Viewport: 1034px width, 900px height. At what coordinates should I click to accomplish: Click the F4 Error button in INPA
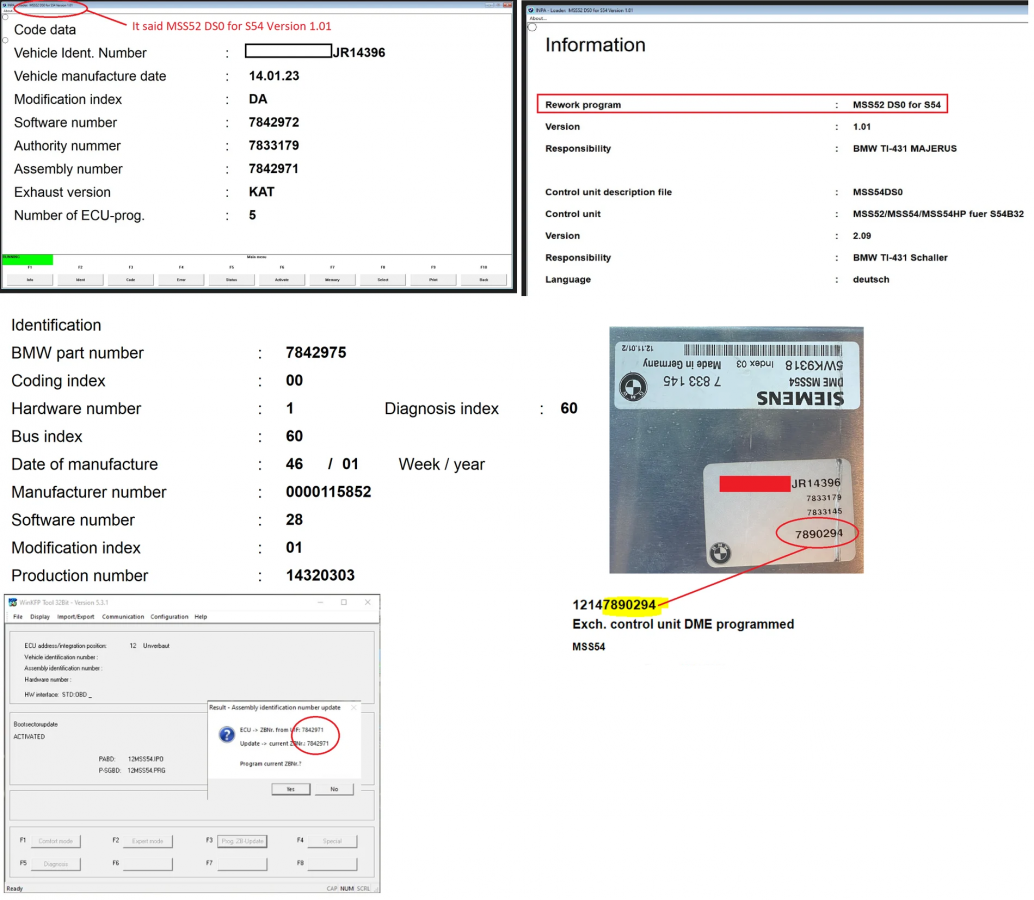coord(181,280)
